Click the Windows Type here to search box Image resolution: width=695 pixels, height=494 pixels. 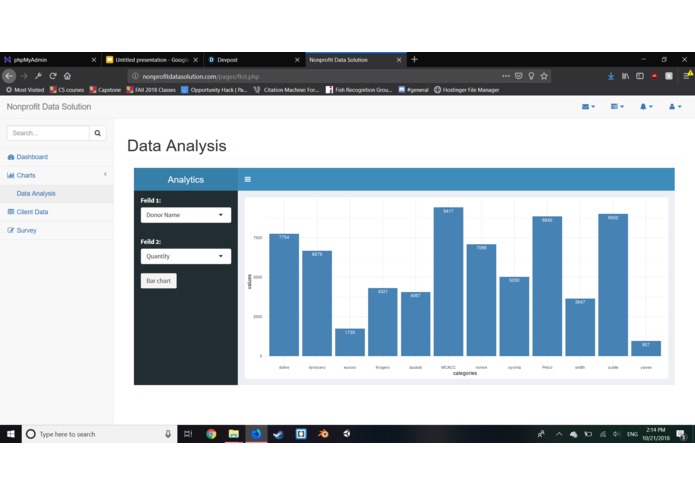click(x=97, y=434)
